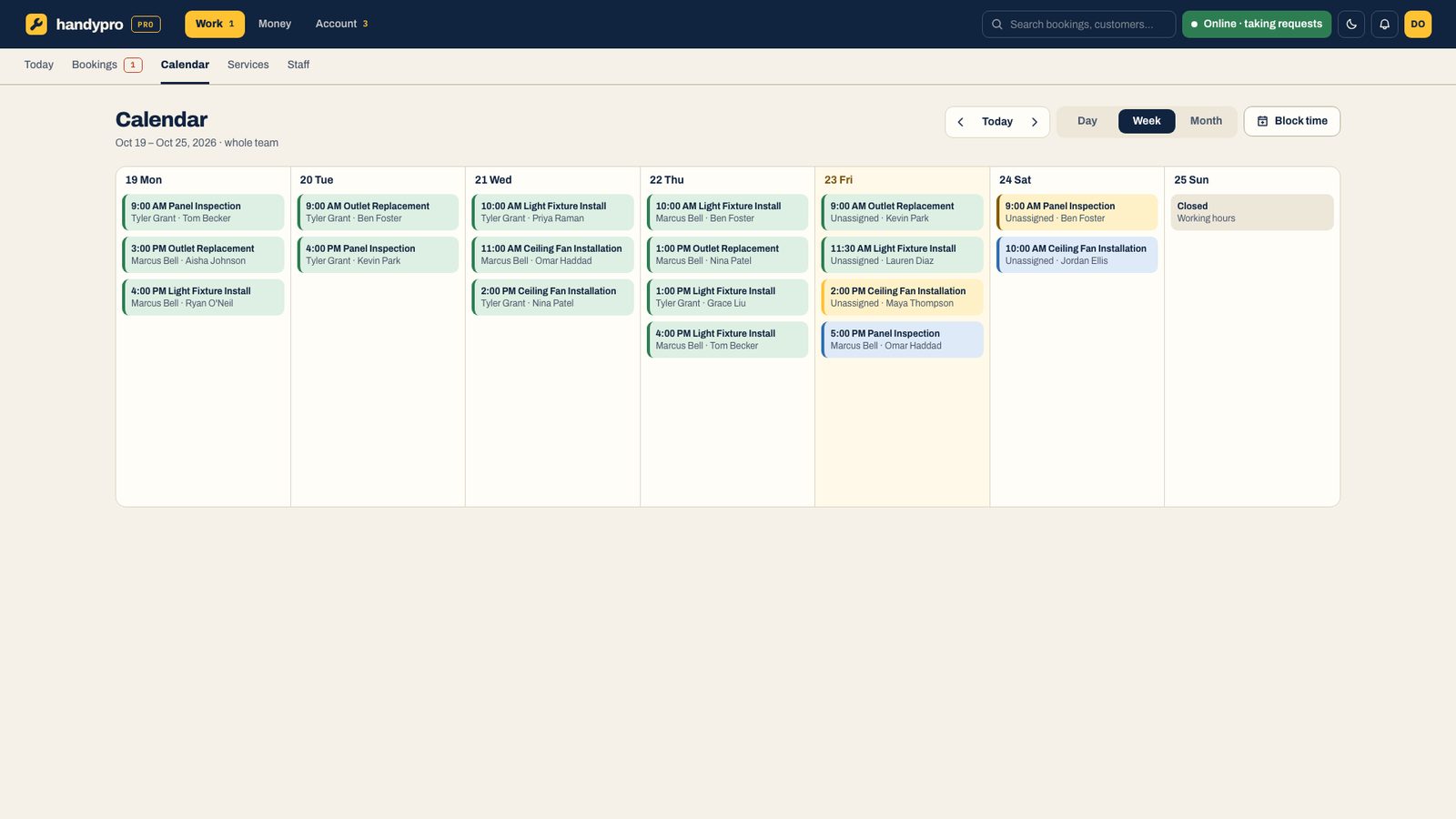Open the Services tab

pos(248,65)
